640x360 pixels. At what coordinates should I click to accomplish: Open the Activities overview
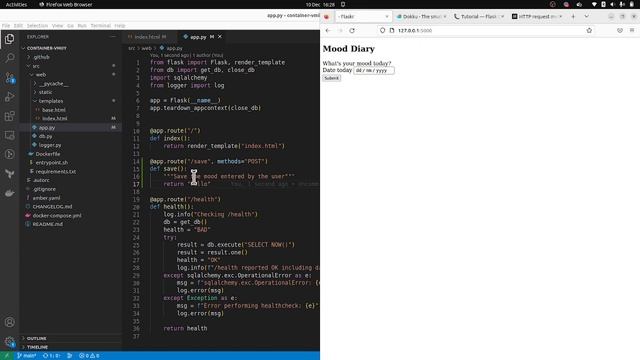point(16,4)
